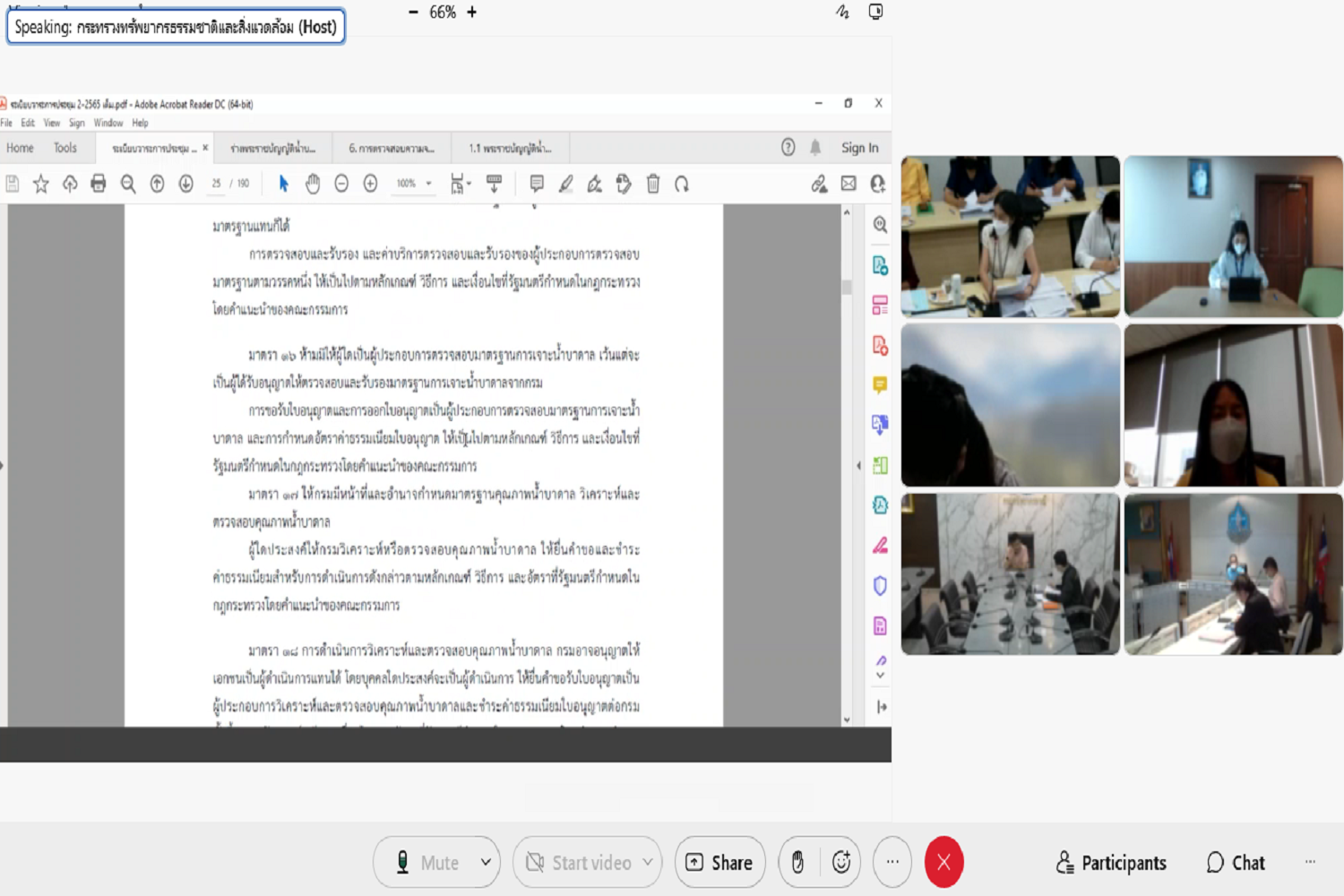The height and width of the screenshot is (896, 1344).
Task: Open red Create PDF tool in right pane
Action: click(880, 345)
